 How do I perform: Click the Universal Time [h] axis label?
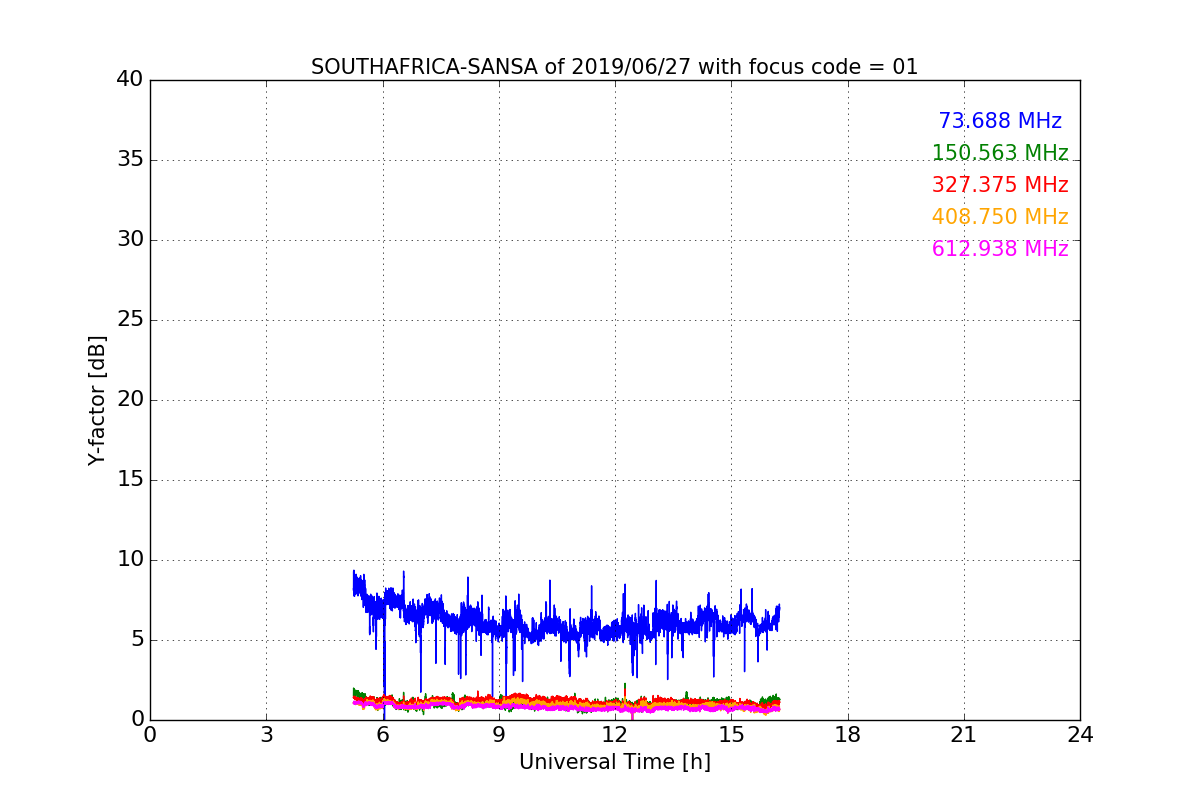[x=615, y=762]
